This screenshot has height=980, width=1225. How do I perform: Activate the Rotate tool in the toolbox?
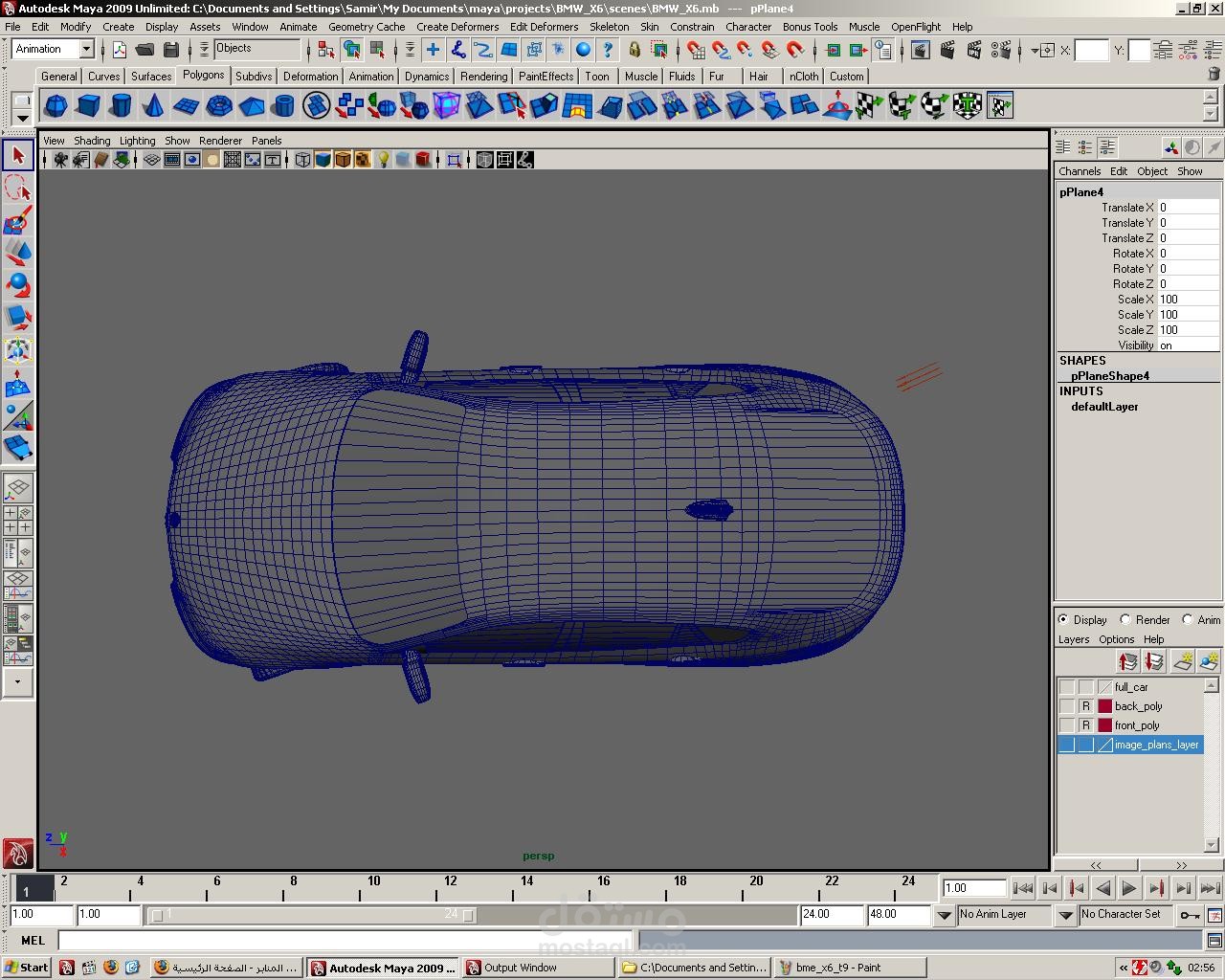tap(17, 285)
